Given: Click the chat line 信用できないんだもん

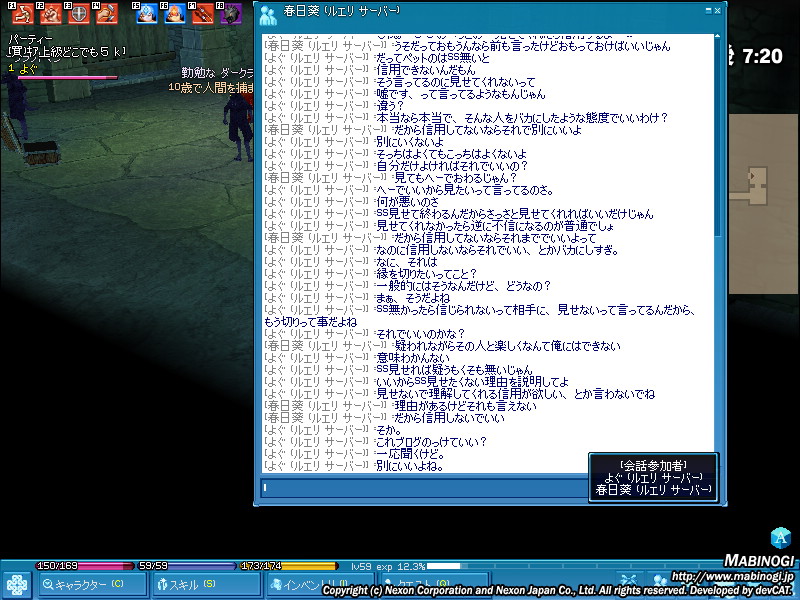Looking at the screenshot, I should [x=426, y=70].
